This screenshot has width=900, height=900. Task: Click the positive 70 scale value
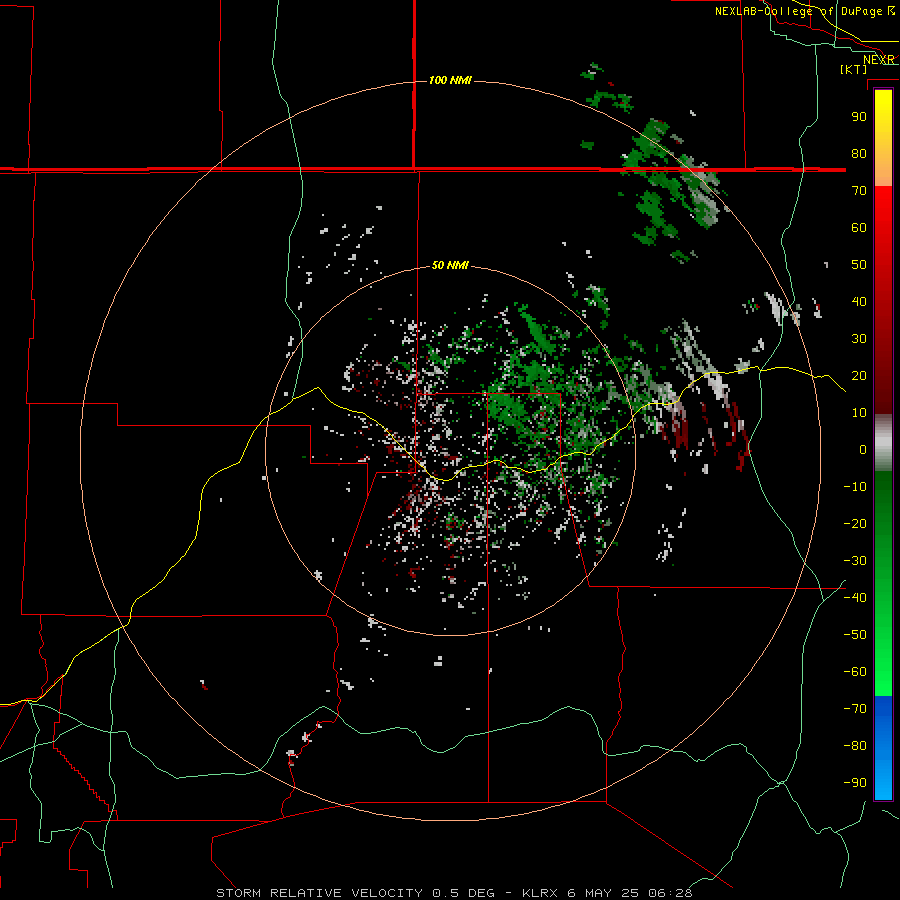point(859,191)
